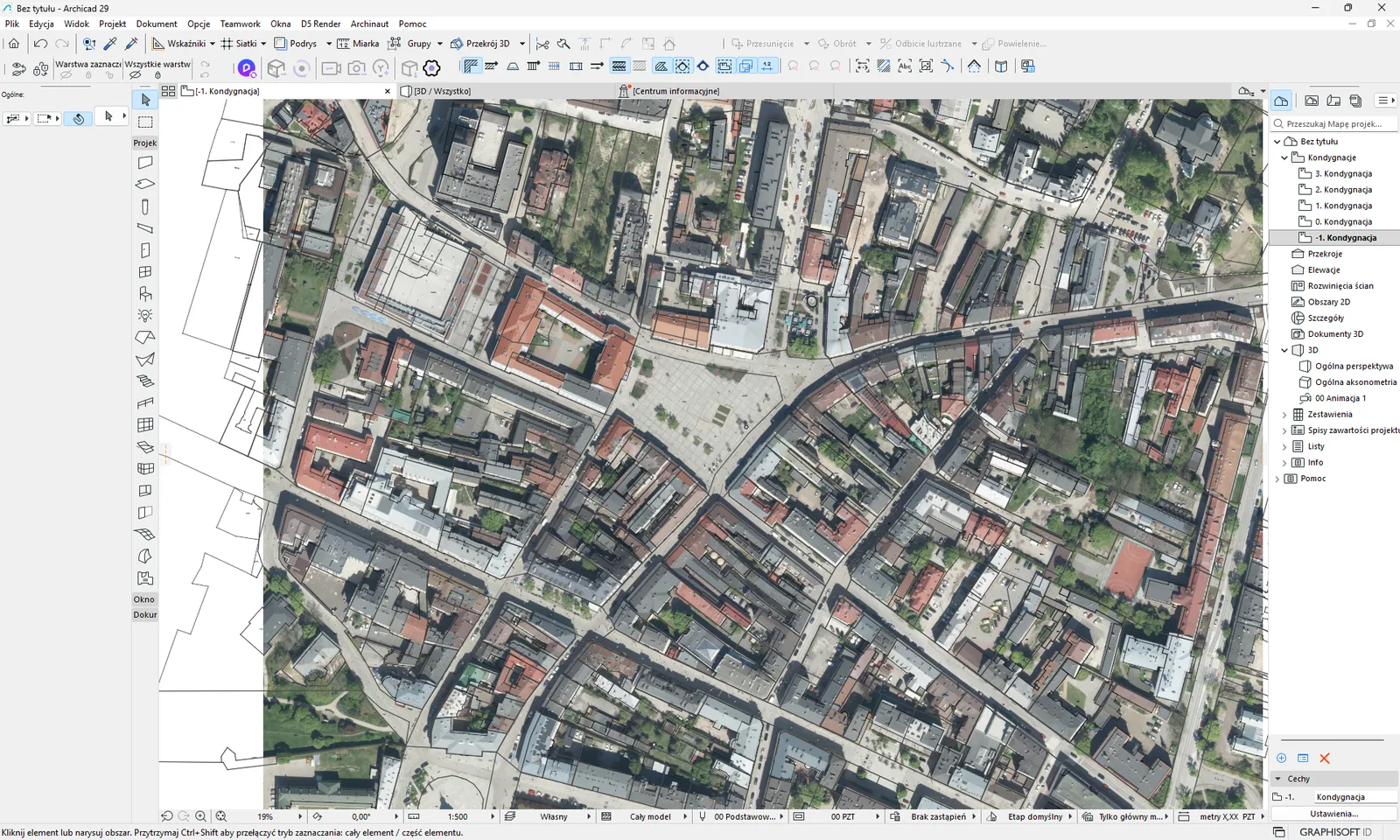Click the Home icon in the toolbar

pyautogui.click(x=14, y=43)
